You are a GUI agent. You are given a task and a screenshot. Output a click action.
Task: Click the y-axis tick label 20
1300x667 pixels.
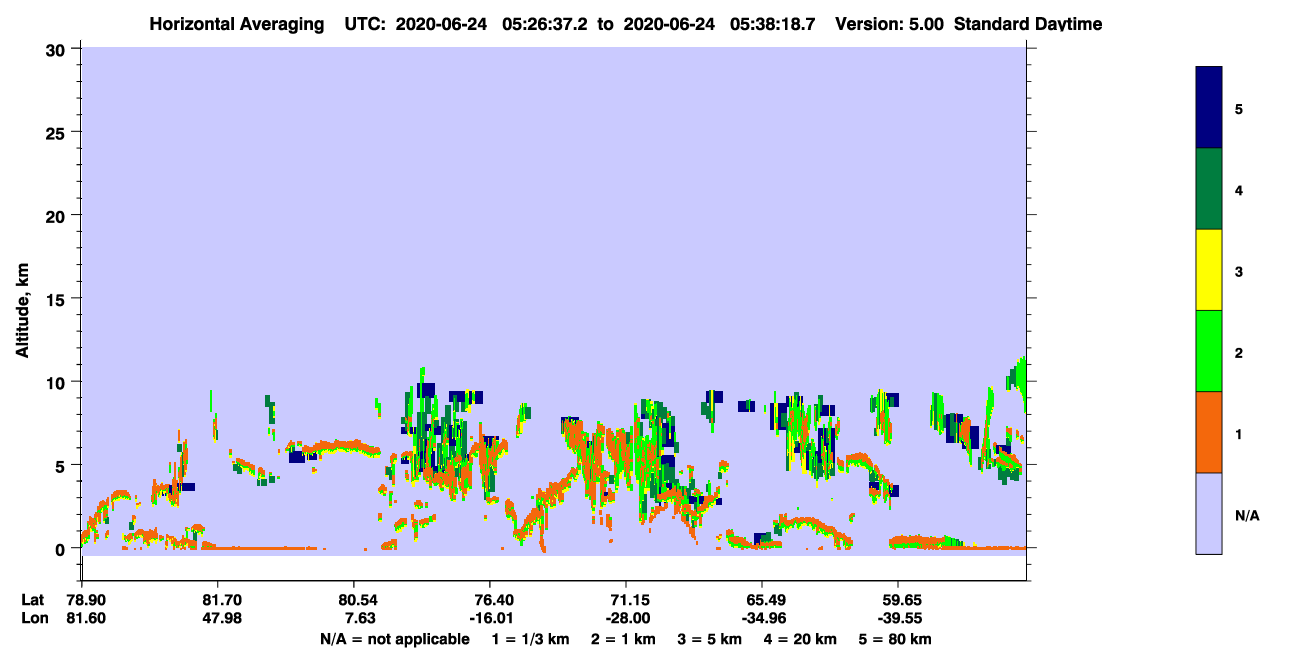click(x=58, y=215)
